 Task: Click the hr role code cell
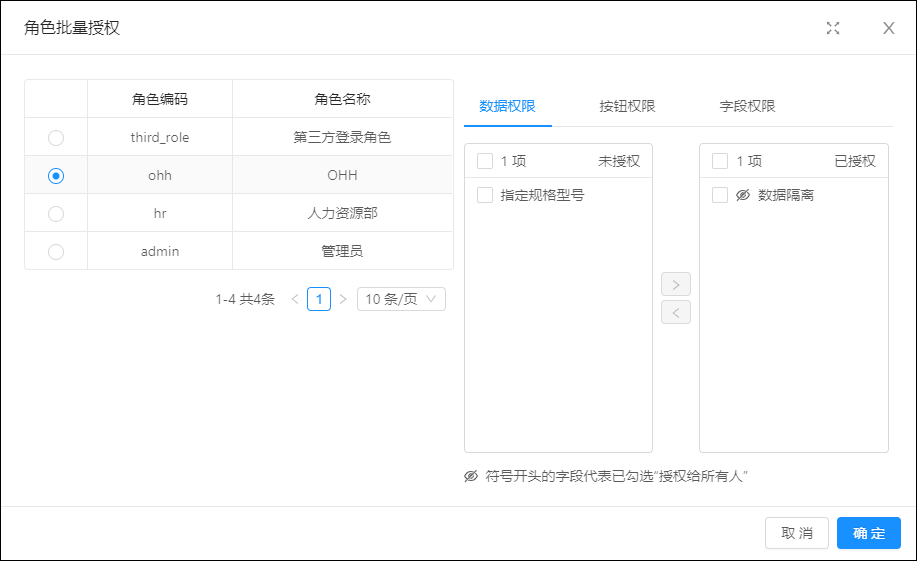160,214
